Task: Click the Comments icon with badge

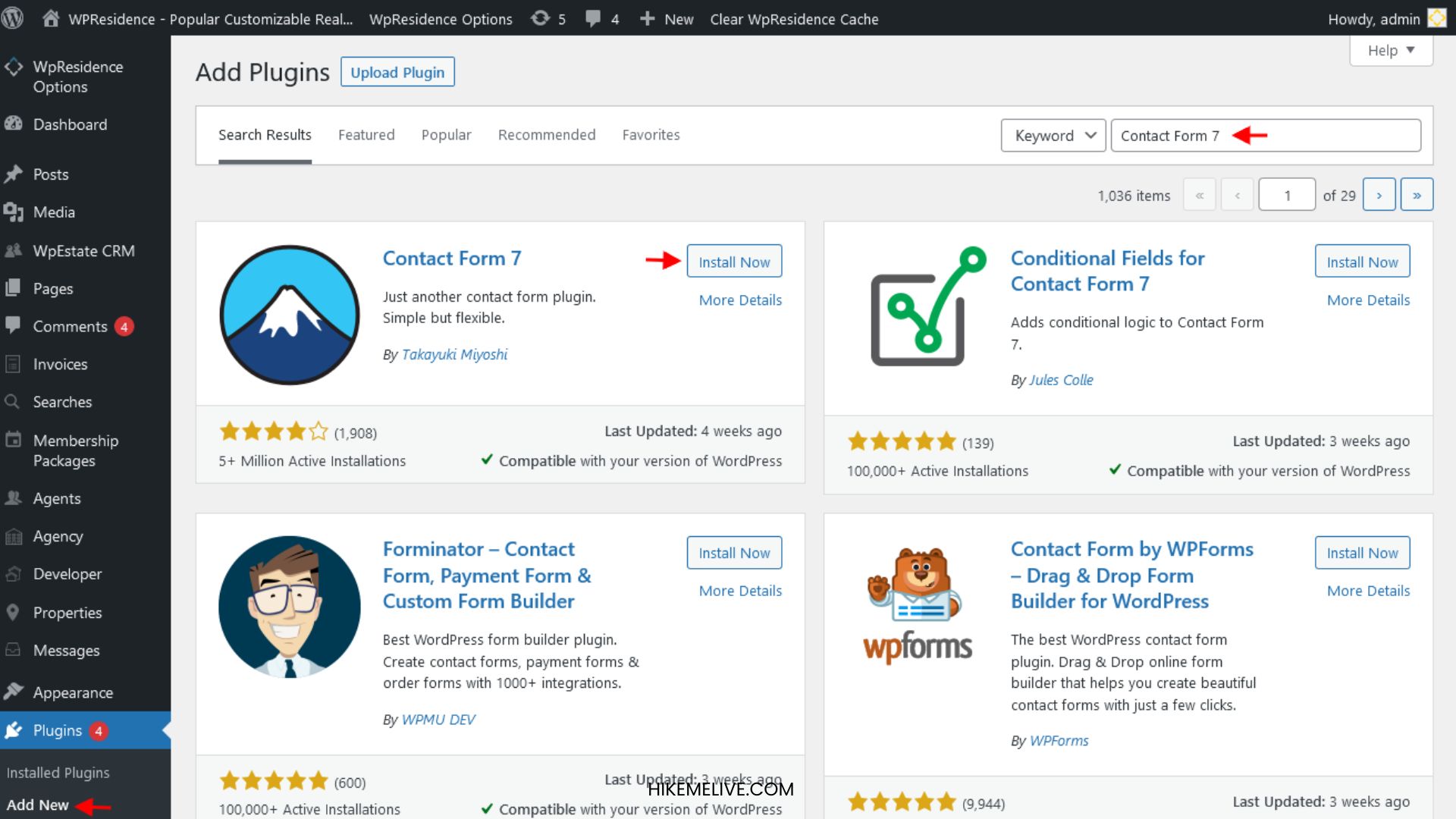Action: coord(70,325)
